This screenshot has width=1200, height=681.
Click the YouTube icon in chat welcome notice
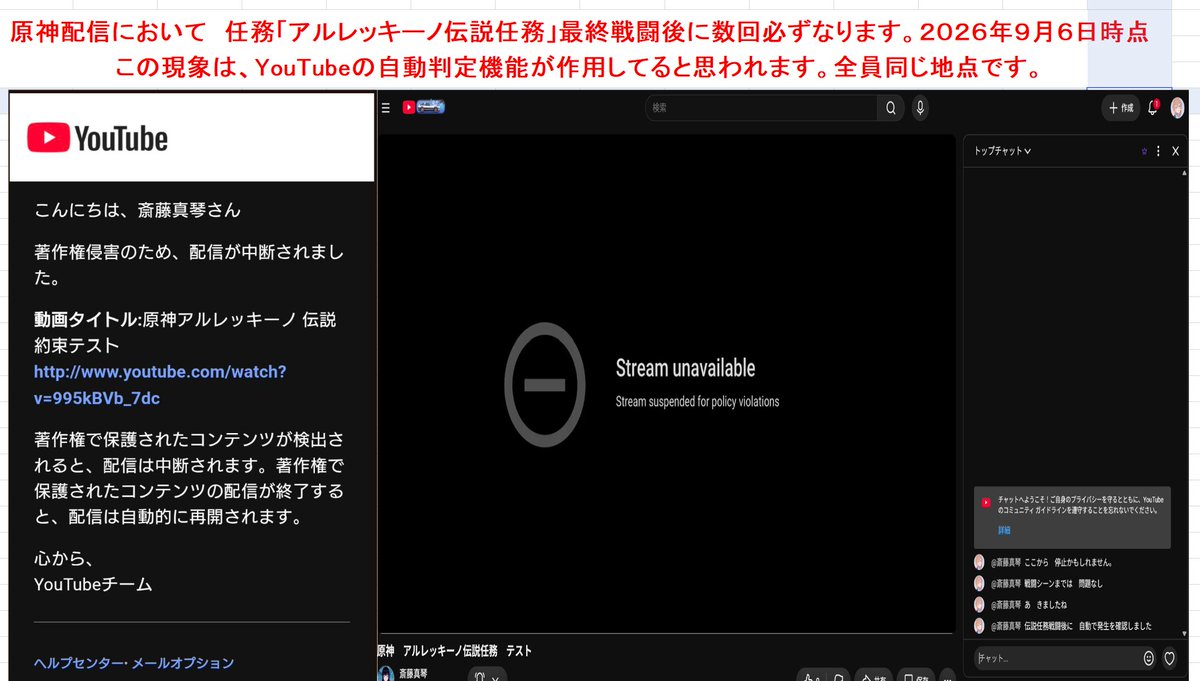coord(986,503)
